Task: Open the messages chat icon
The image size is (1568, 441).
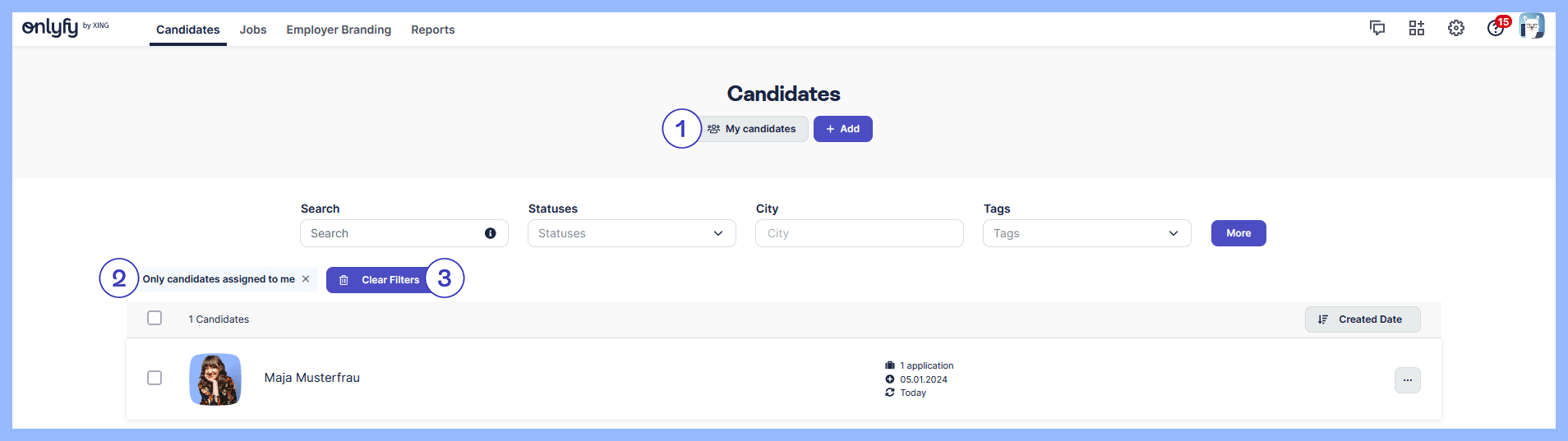Action: pyautogui.click(x=1377, y=28)
